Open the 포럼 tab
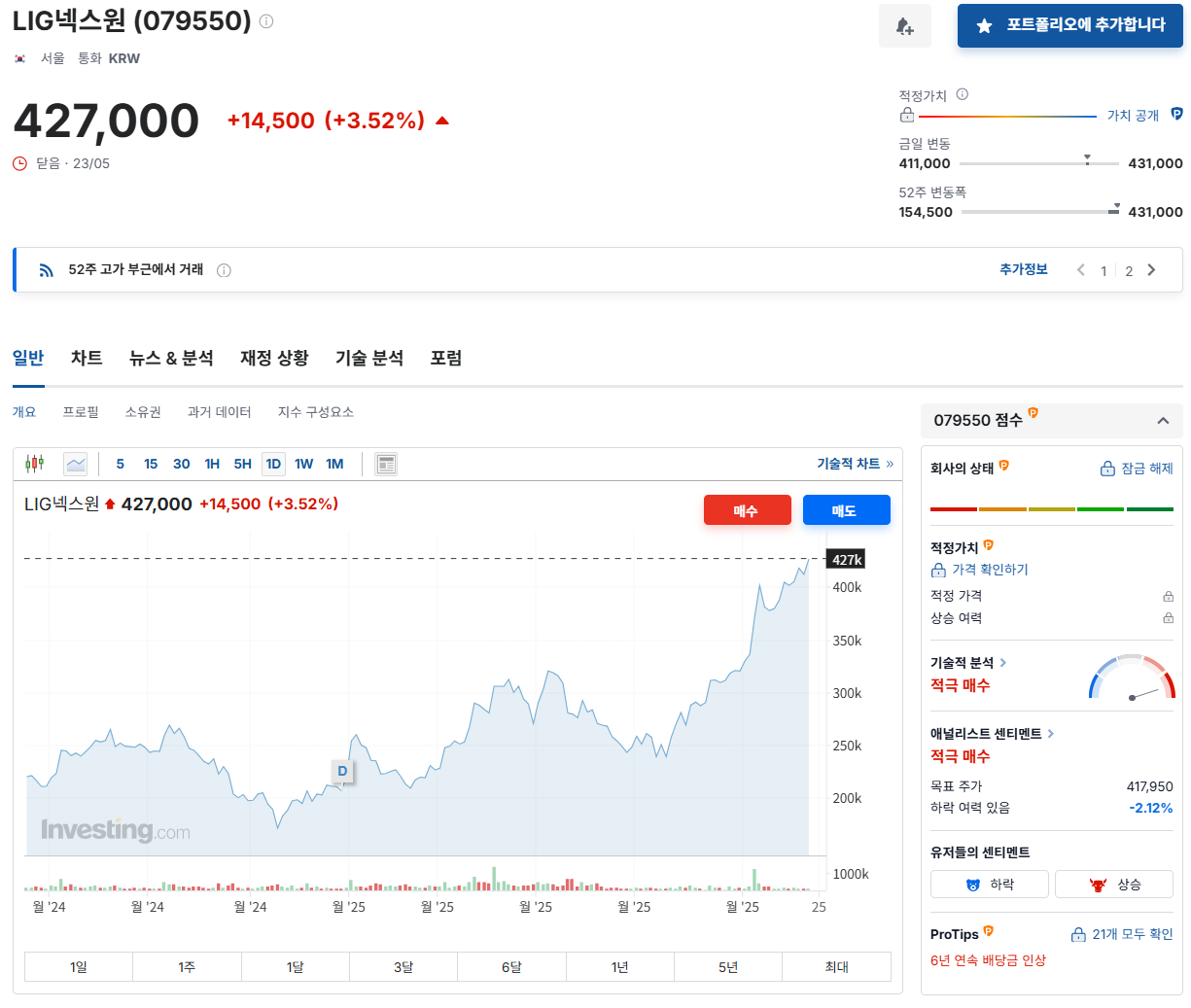The width and height of the screenshot is (1191, 1008). [446, 358]
